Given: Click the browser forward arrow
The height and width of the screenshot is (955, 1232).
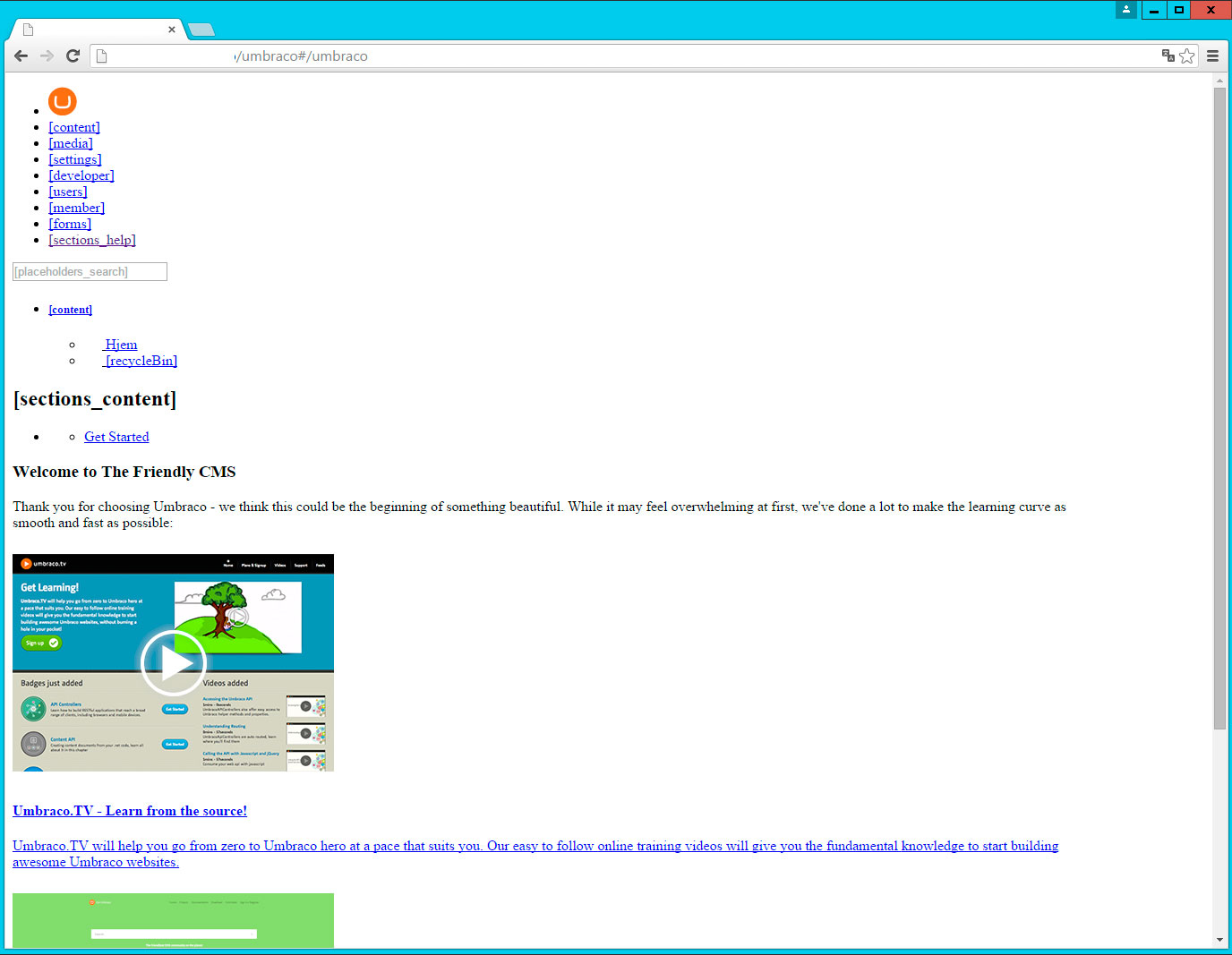Looking at the screenshot, I should click(x=47, y=55).
